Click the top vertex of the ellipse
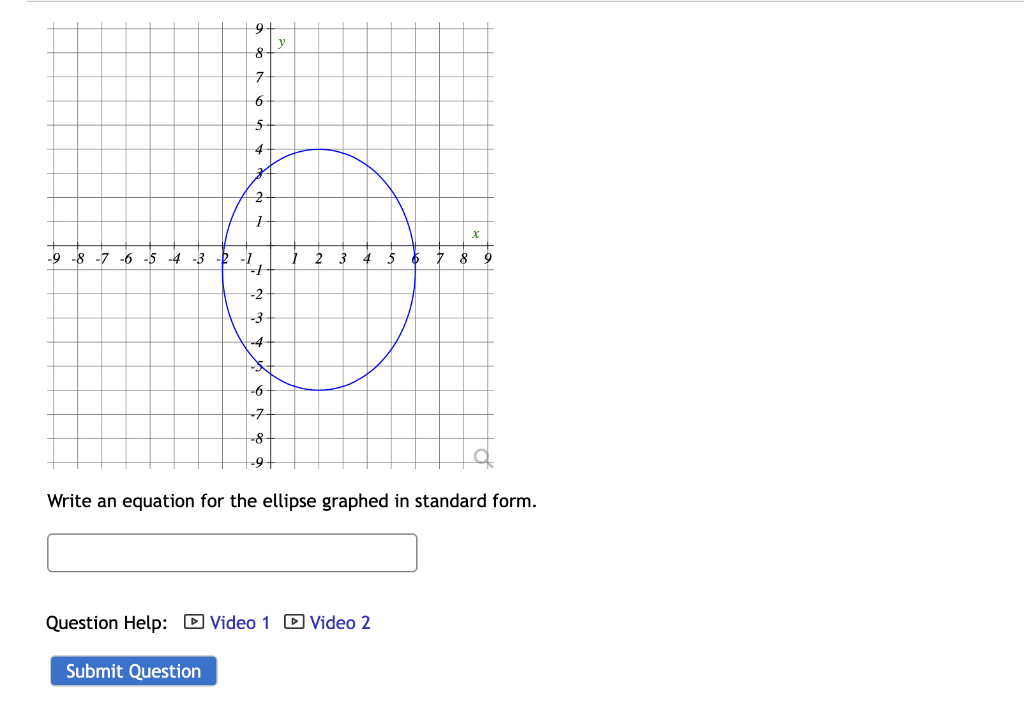The height and width of the screenshot is (721, 1024). click(317, 148)
